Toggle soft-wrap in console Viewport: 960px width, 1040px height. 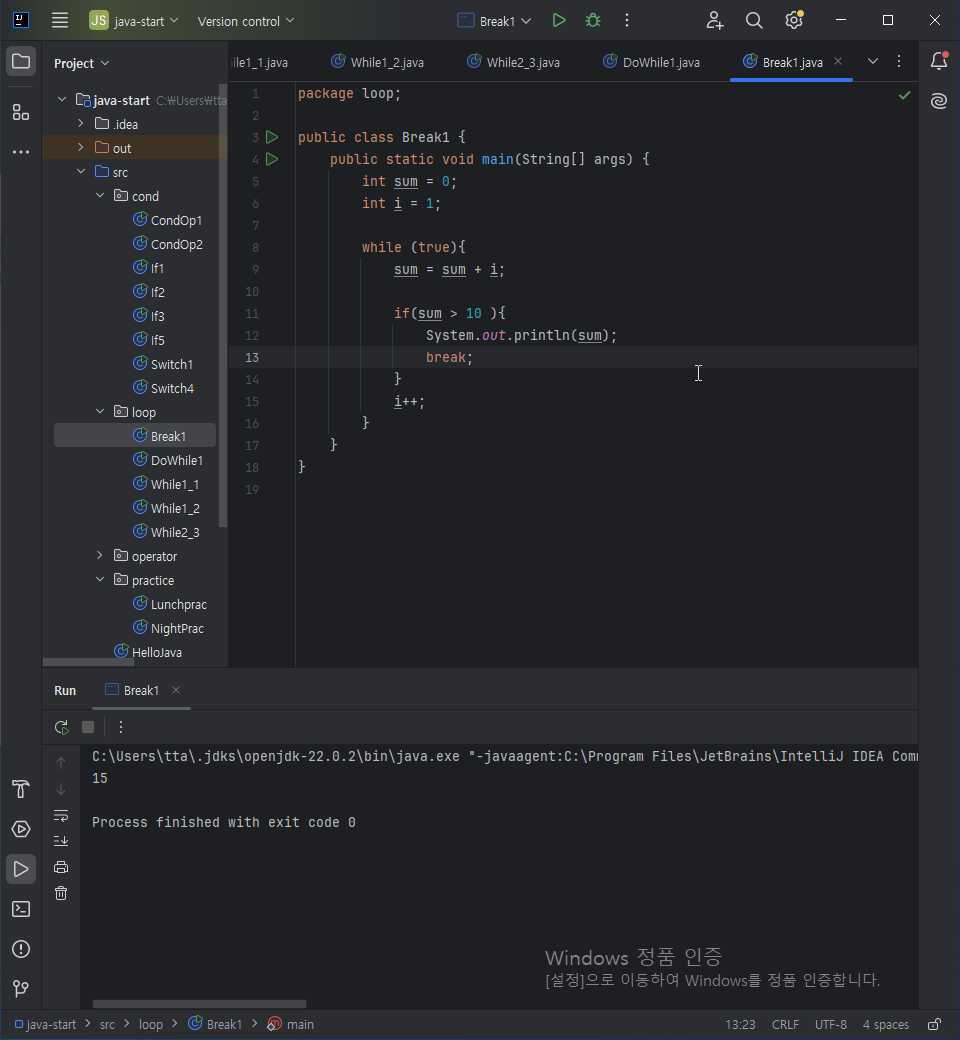[x=61, y=816]
